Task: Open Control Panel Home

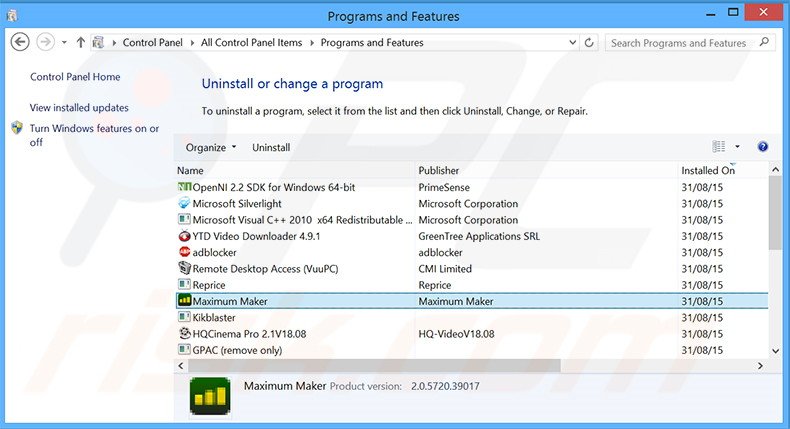Action: tap(75, 77)
